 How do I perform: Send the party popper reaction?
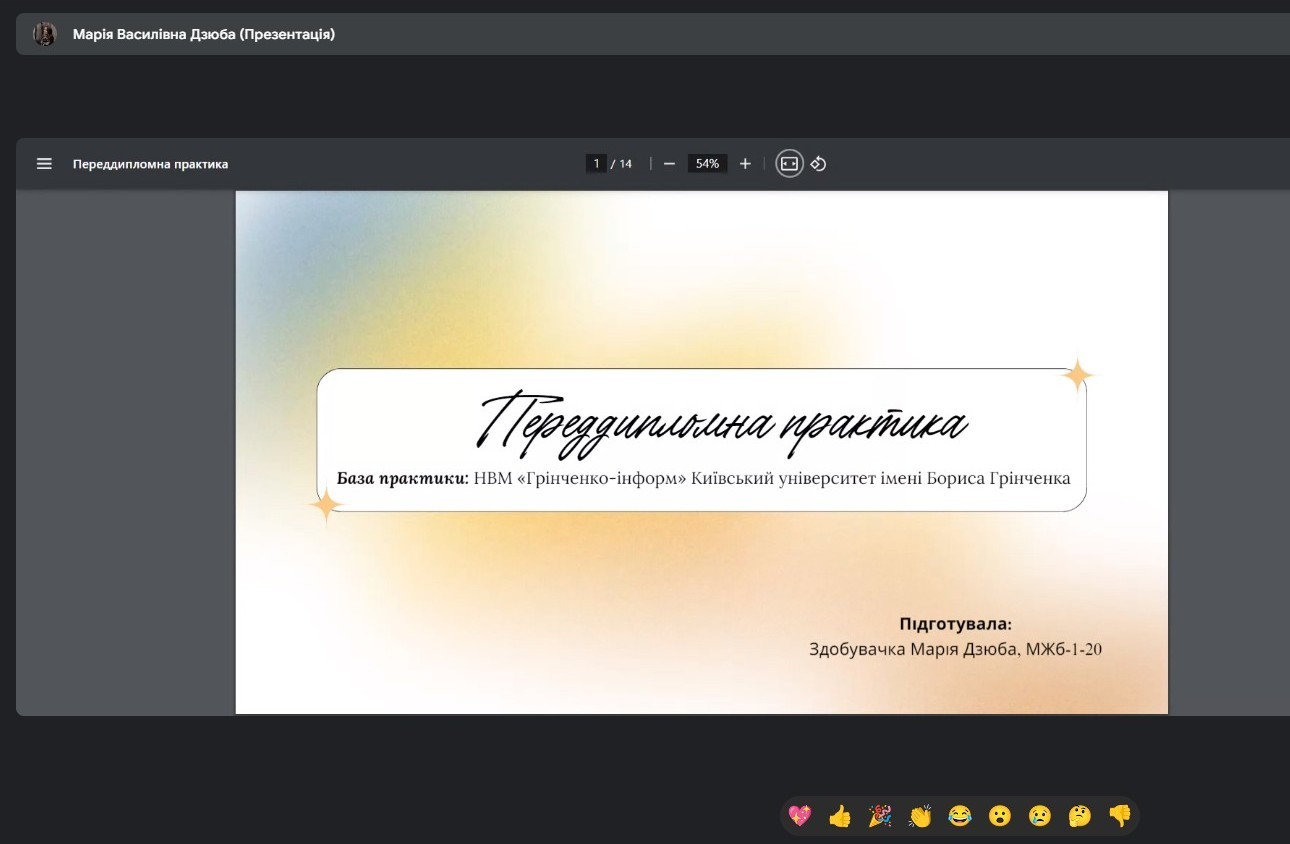click(x=880, y=816)
